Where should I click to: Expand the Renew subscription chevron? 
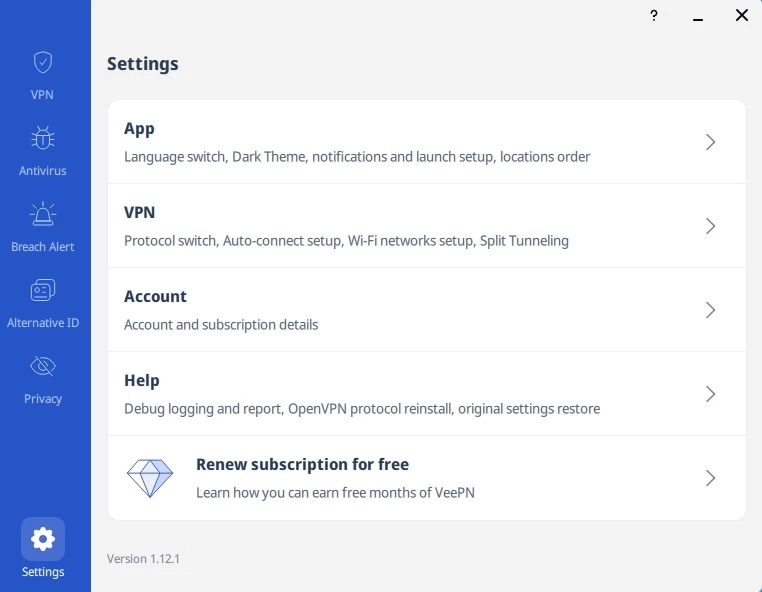(x=711, y=478)
